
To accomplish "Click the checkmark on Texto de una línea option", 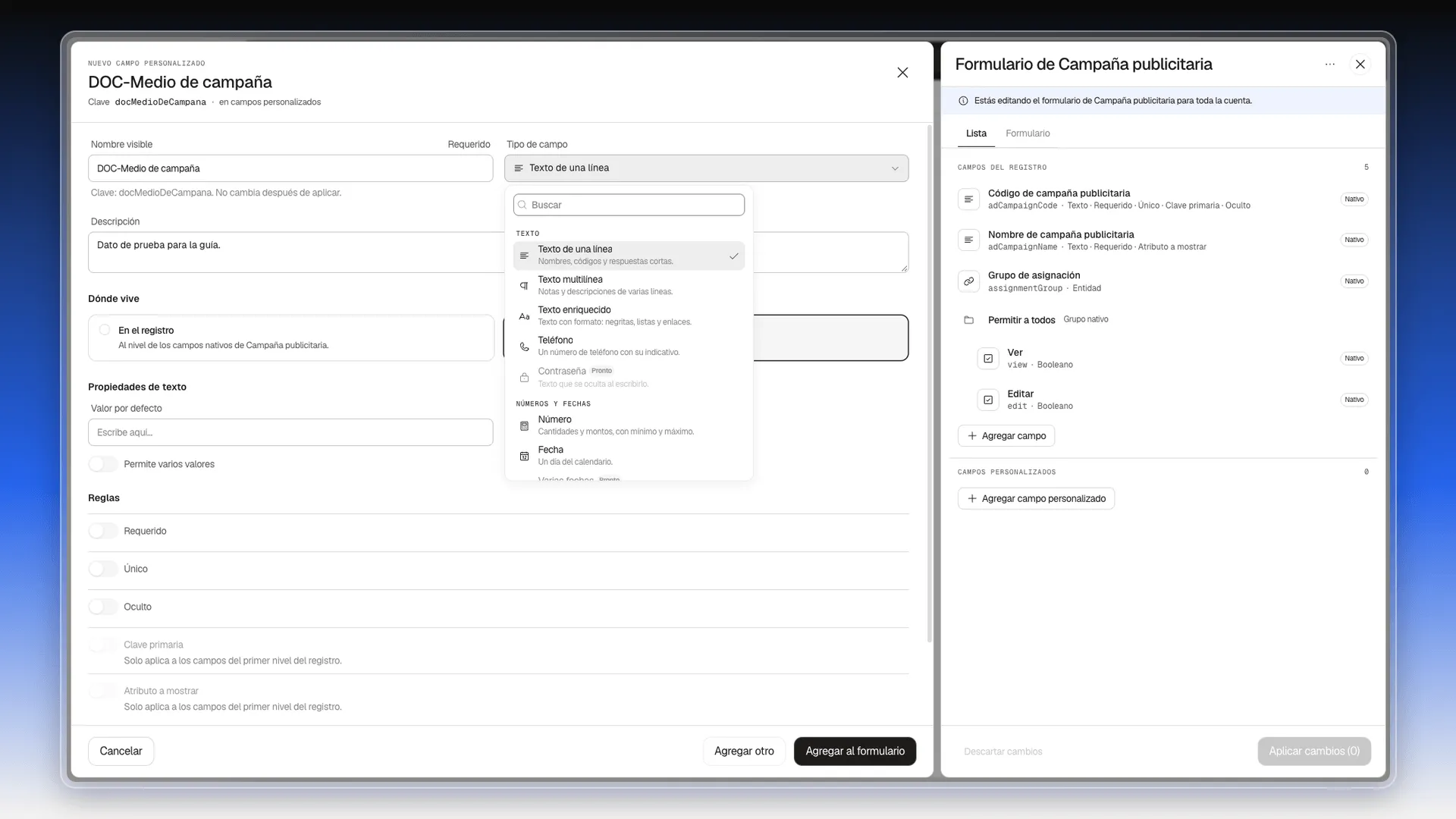I will (x=733, y=256).
